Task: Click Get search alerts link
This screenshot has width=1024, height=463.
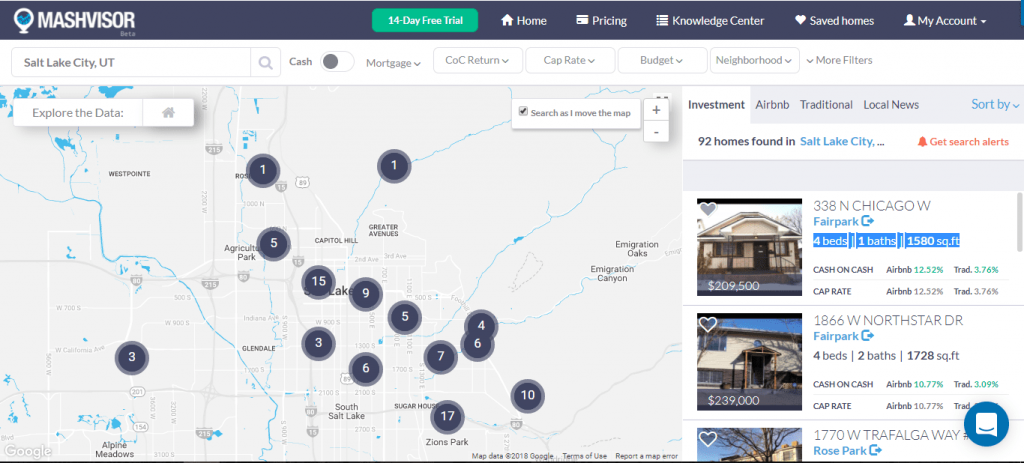Action: 963,142
